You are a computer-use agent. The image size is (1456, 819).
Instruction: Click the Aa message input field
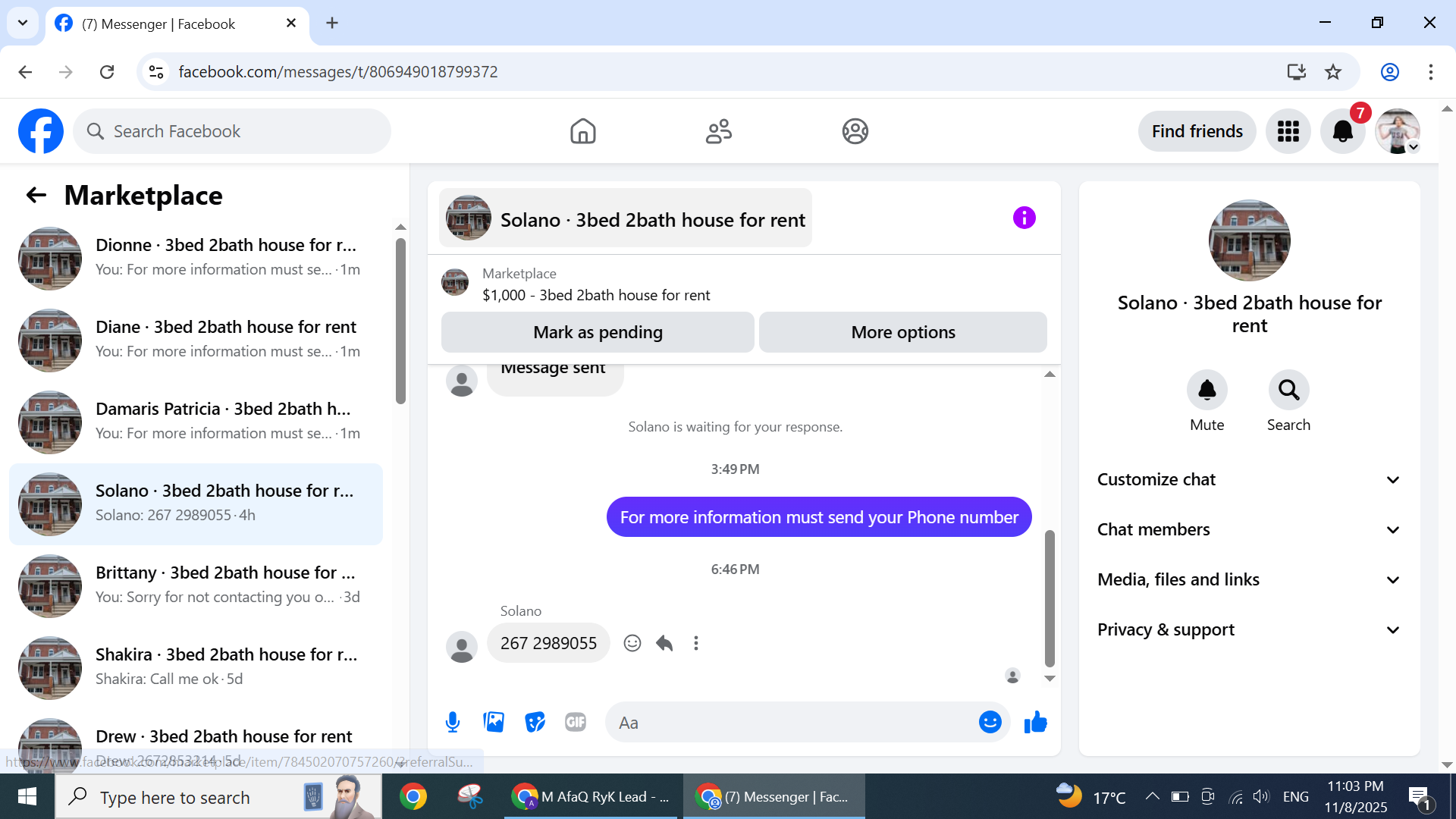(789, 722)
